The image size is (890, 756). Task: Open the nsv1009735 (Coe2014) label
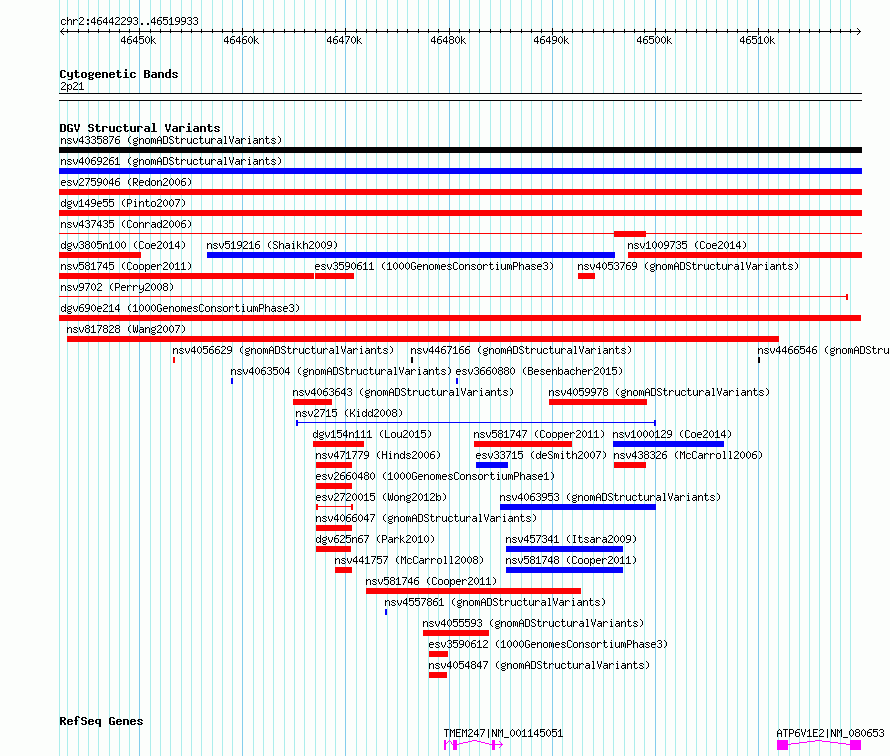click(687, 245)
